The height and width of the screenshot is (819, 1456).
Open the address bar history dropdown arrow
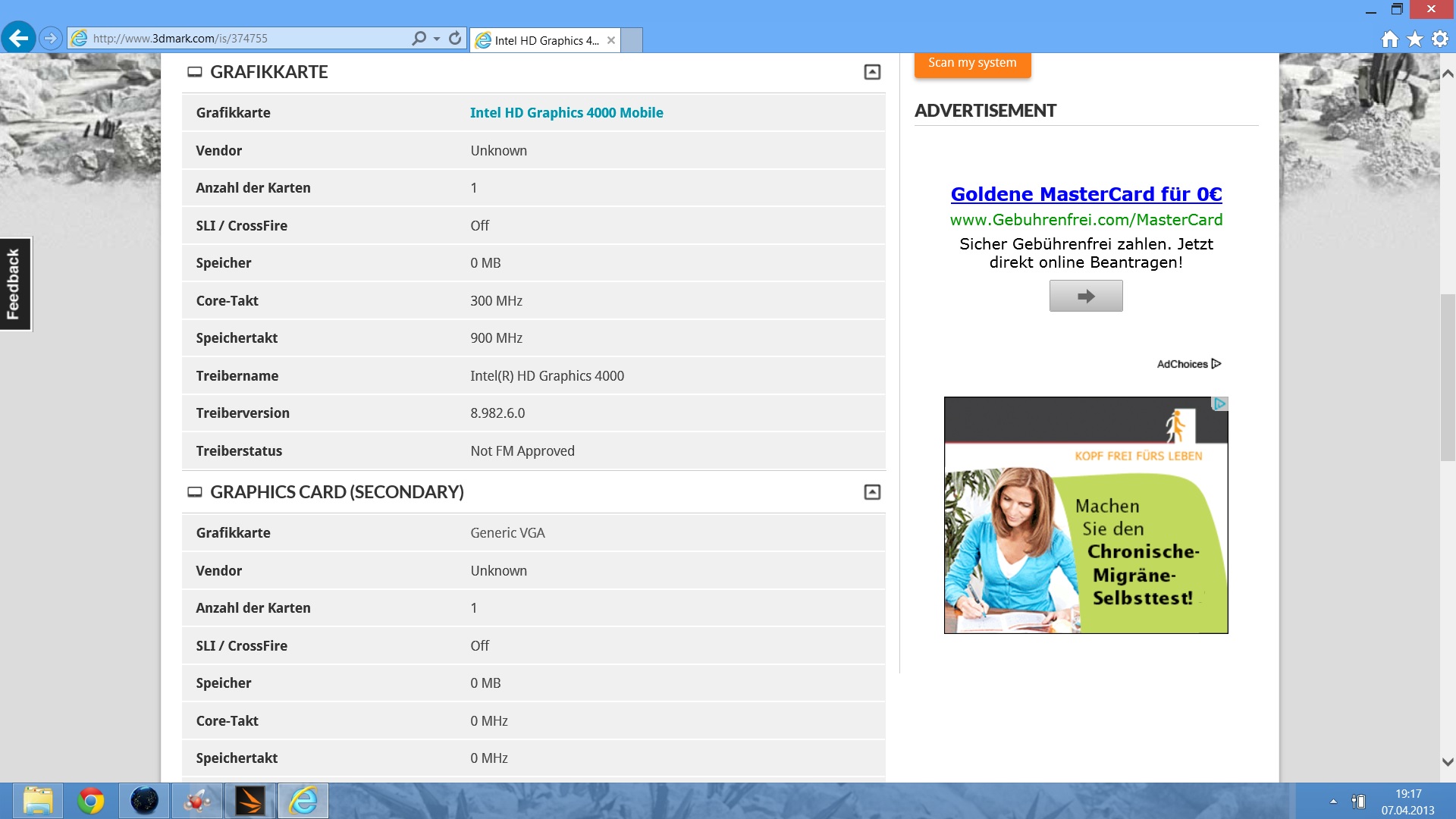(x=437, y=39)
